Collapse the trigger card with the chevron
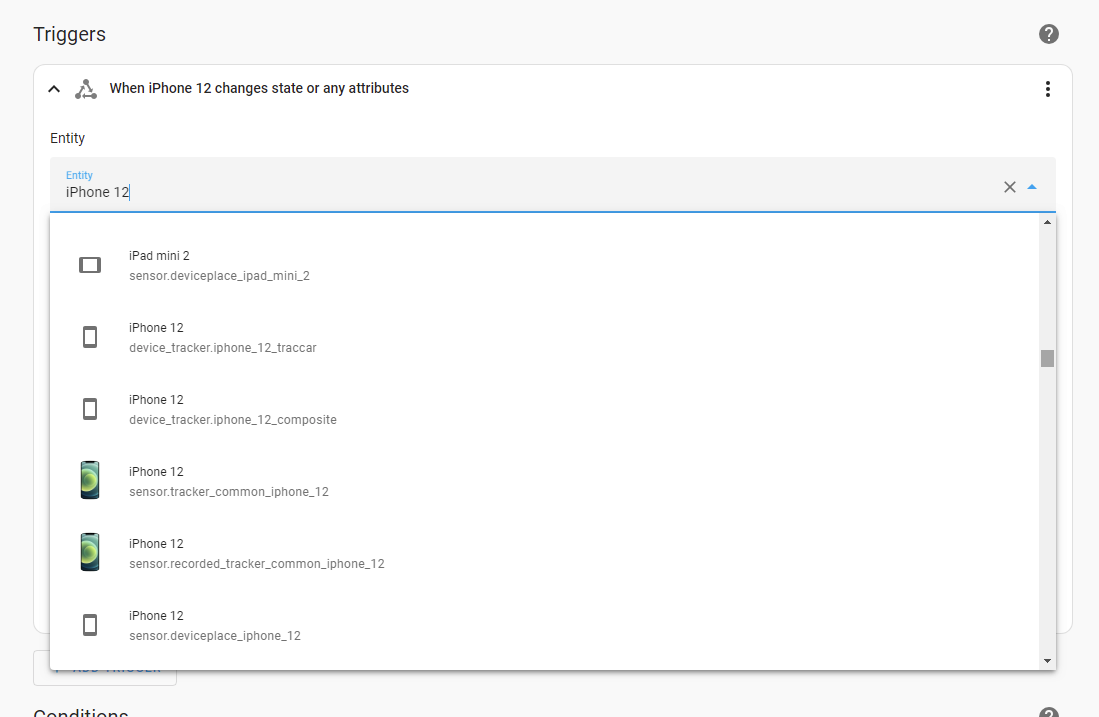Viewport: 1099px width, 717px height. [53, 88]
